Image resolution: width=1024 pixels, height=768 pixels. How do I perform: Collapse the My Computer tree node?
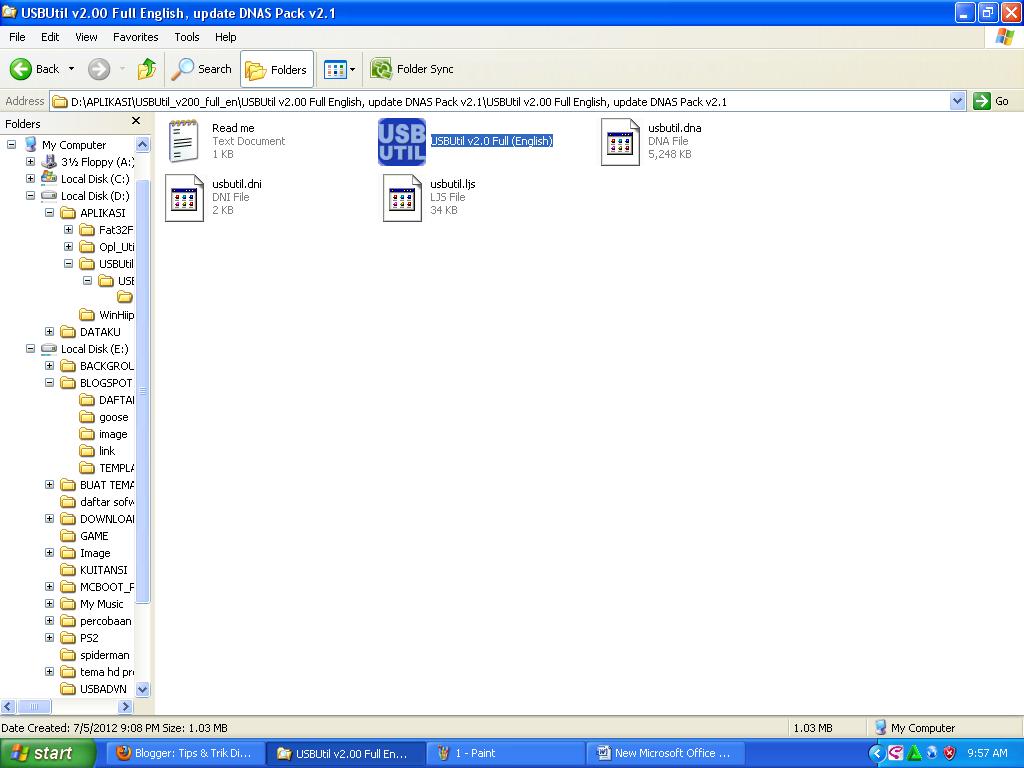pyautogui.click(x=11, y=144)
